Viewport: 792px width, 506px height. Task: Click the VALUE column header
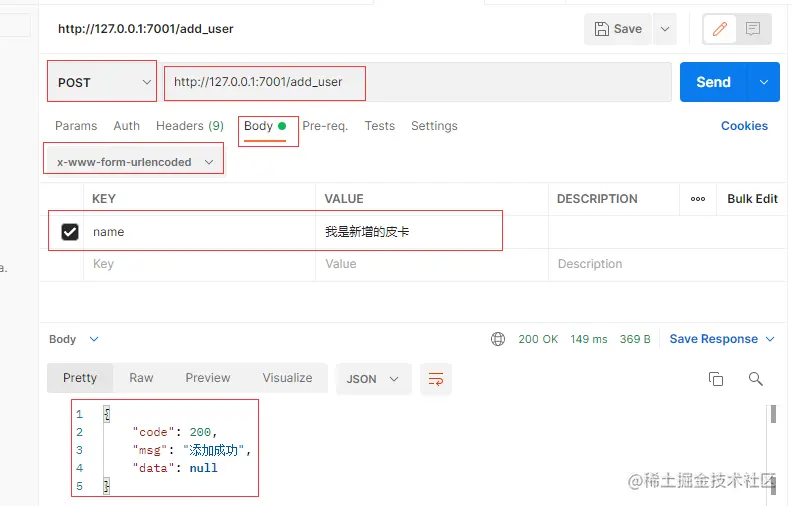tap(343, 199)
